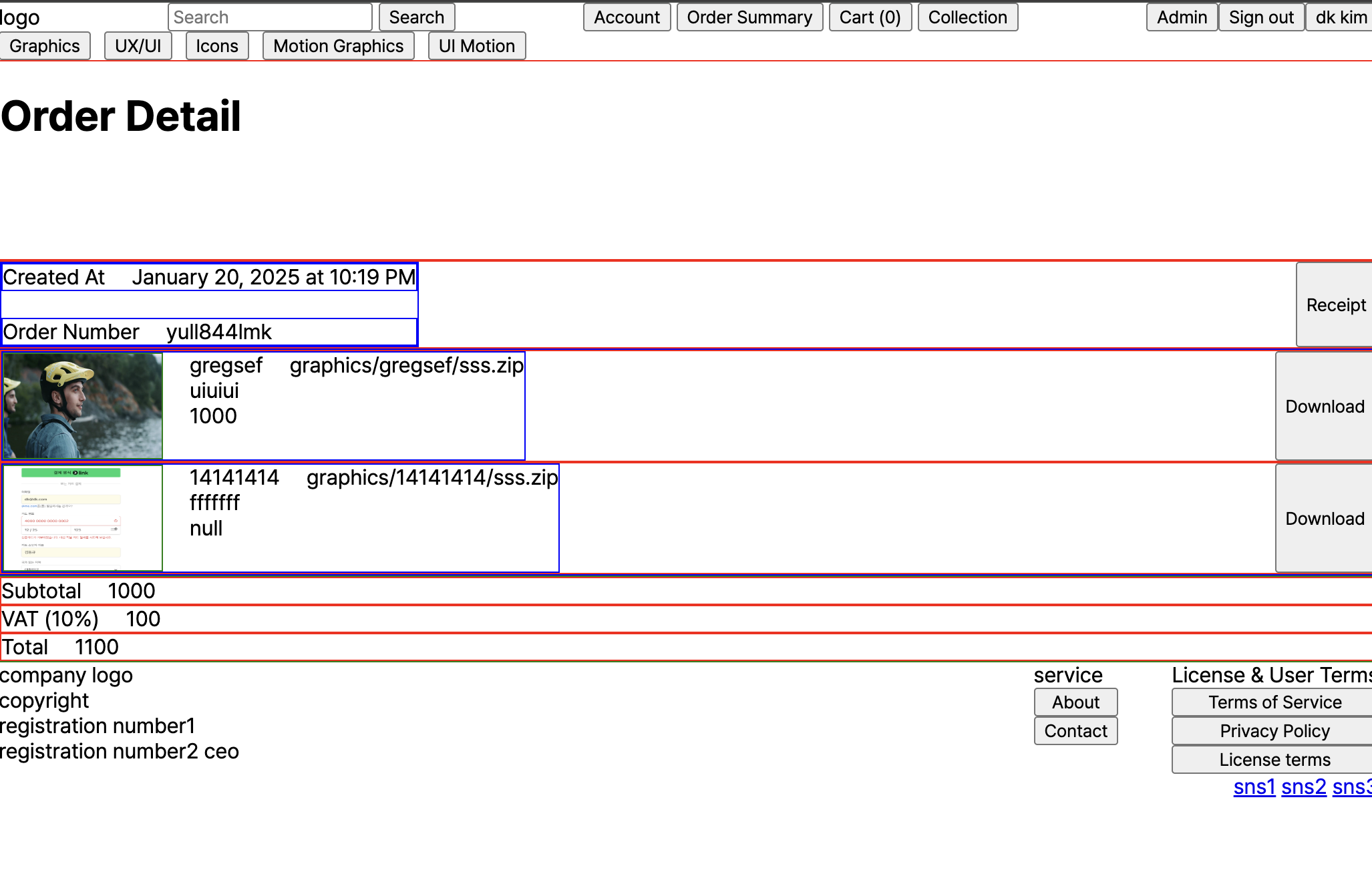The width and height of the screenshot is (1372, 876).
Task: Select the Graphics category
Action: click(45, 46)
